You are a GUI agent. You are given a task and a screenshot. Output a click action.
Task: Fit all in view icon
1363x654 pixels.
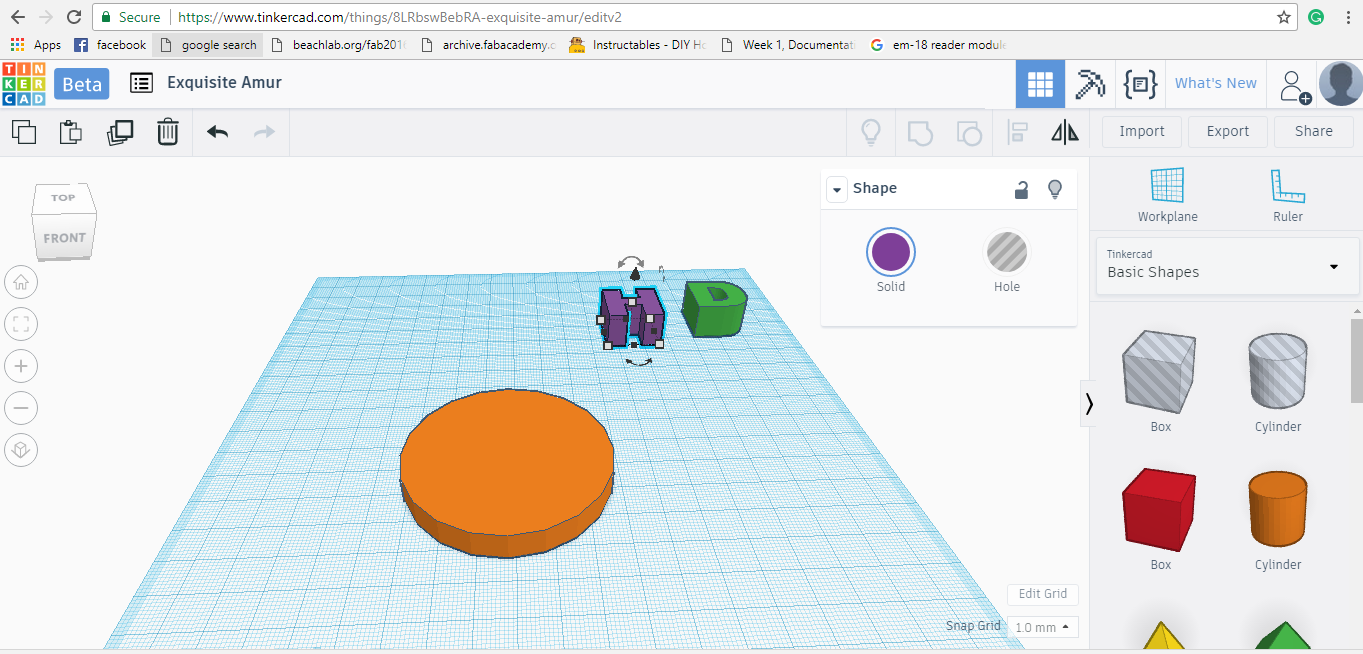pyautogui.click(x=21, y=324)
